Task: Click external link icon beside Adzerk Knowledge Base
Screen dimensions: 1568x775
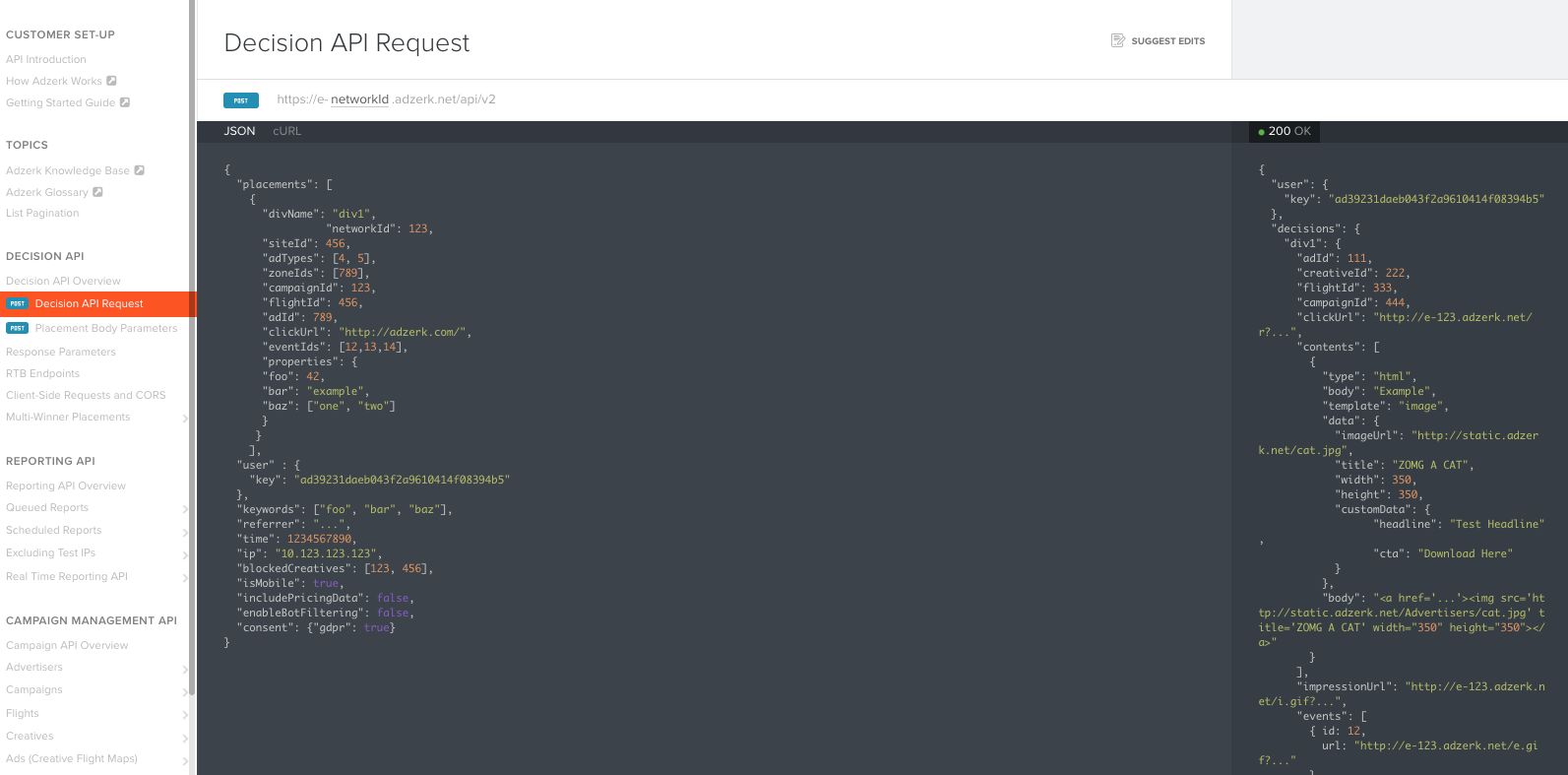Action: 140,170
